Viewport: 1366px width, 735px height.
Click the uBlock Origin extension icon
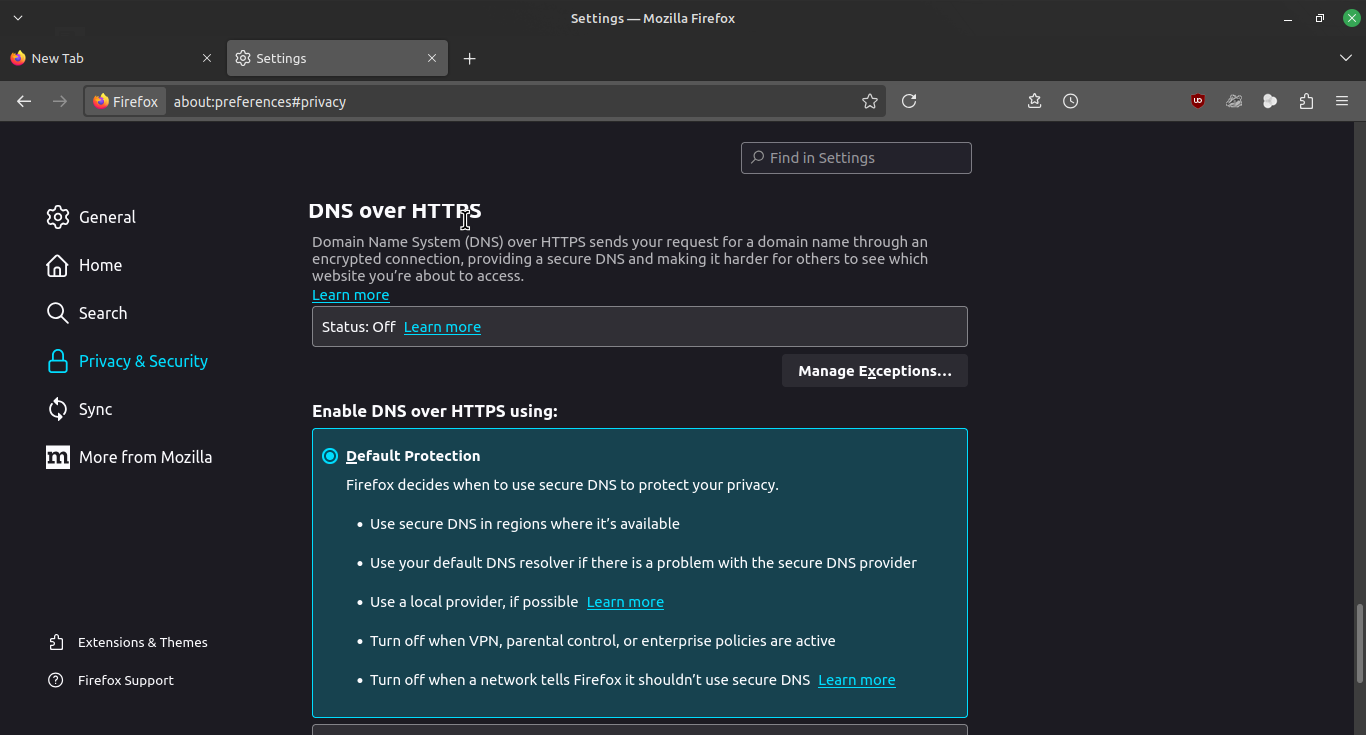point(1197,101)
